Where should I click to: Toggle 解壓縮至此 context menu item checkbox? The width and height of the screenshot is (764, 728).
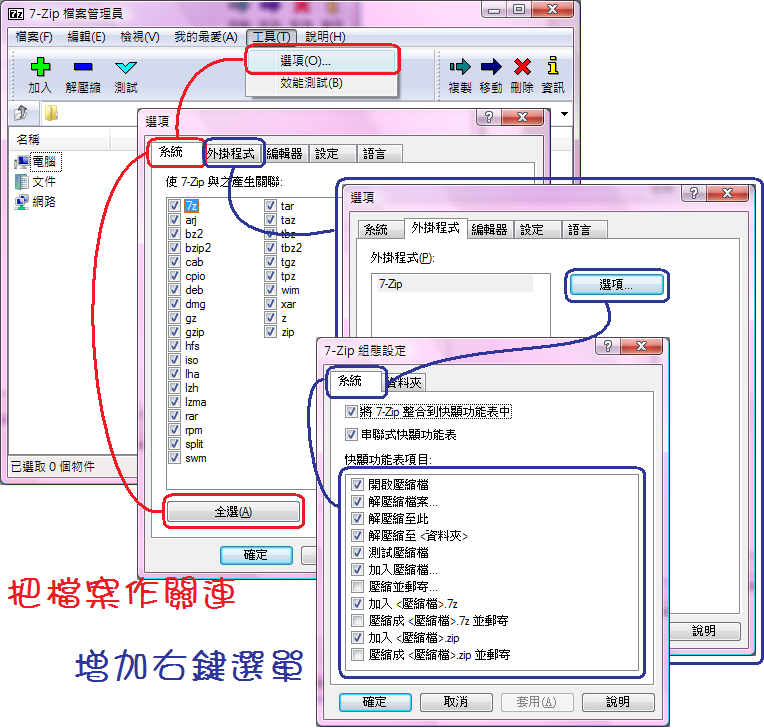[x=357, y=518]
